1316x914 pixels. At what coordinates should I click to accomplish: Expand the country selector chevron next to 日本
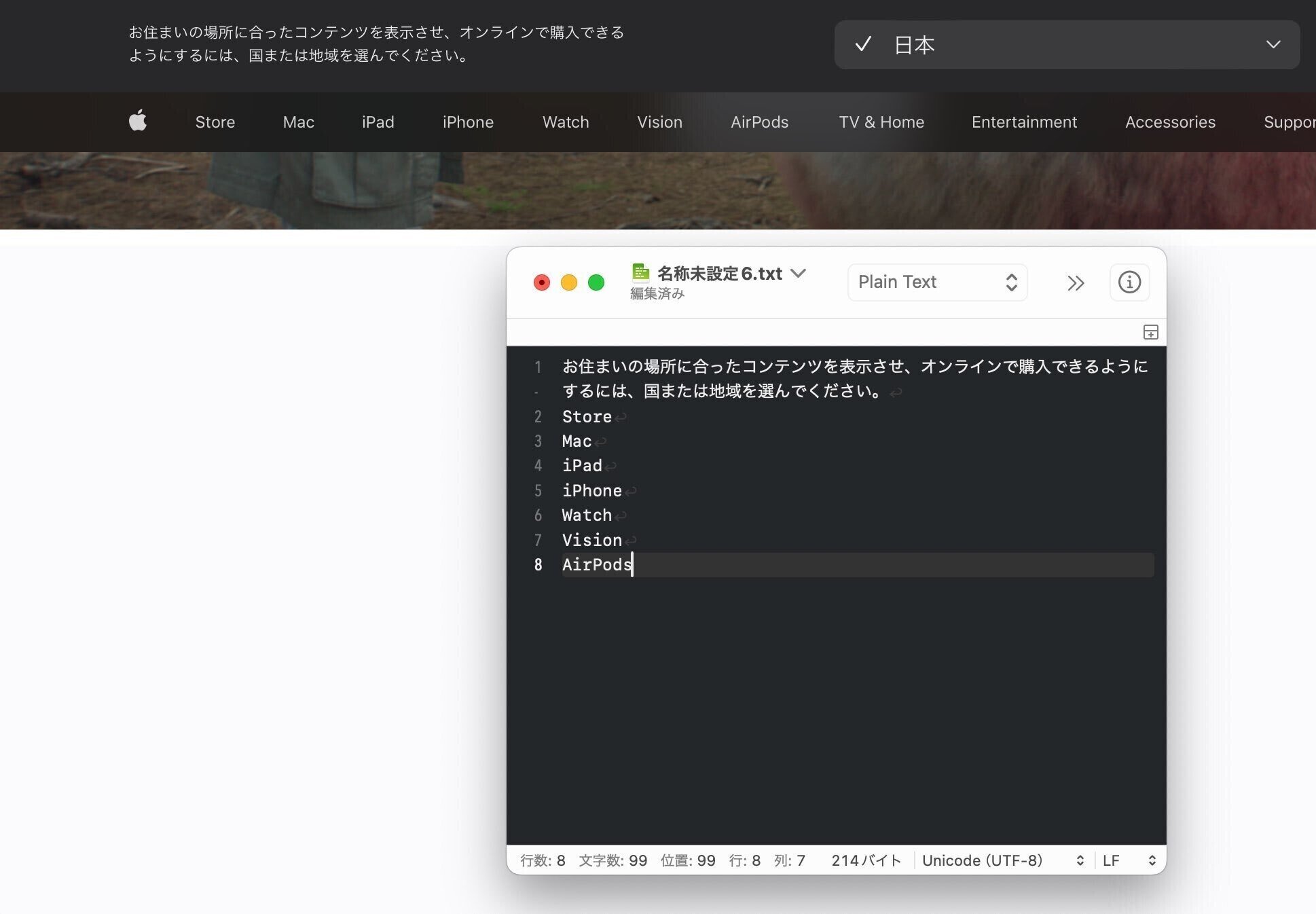tap(1273, 45)
